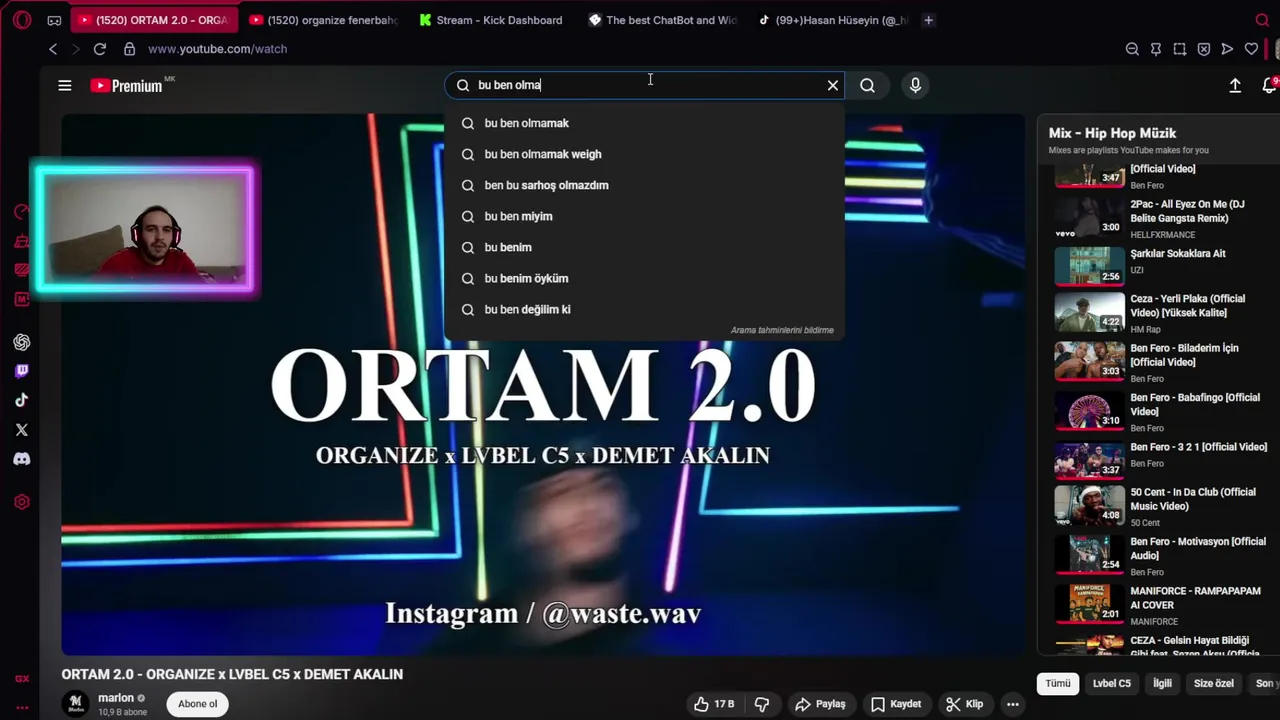Select the Tümü filter chip
The width and height of the screenshot is (1280, 720).
[1058, 684]
